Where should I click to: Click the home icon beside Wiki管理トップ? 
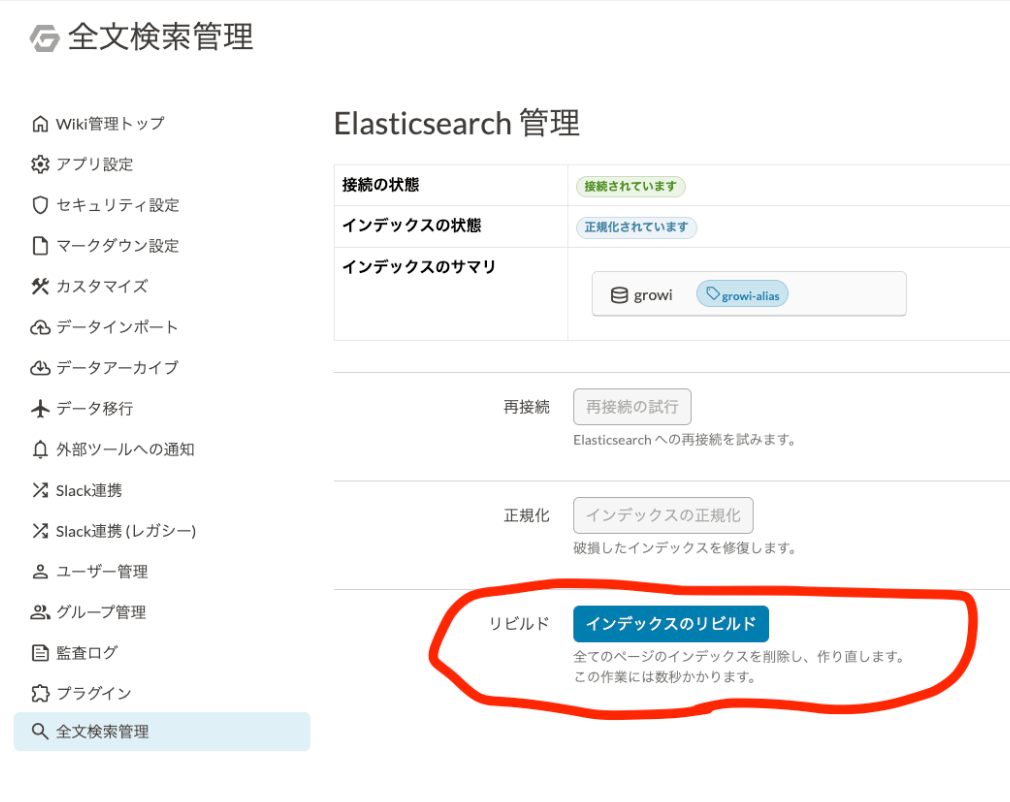[x=40, y=124]
